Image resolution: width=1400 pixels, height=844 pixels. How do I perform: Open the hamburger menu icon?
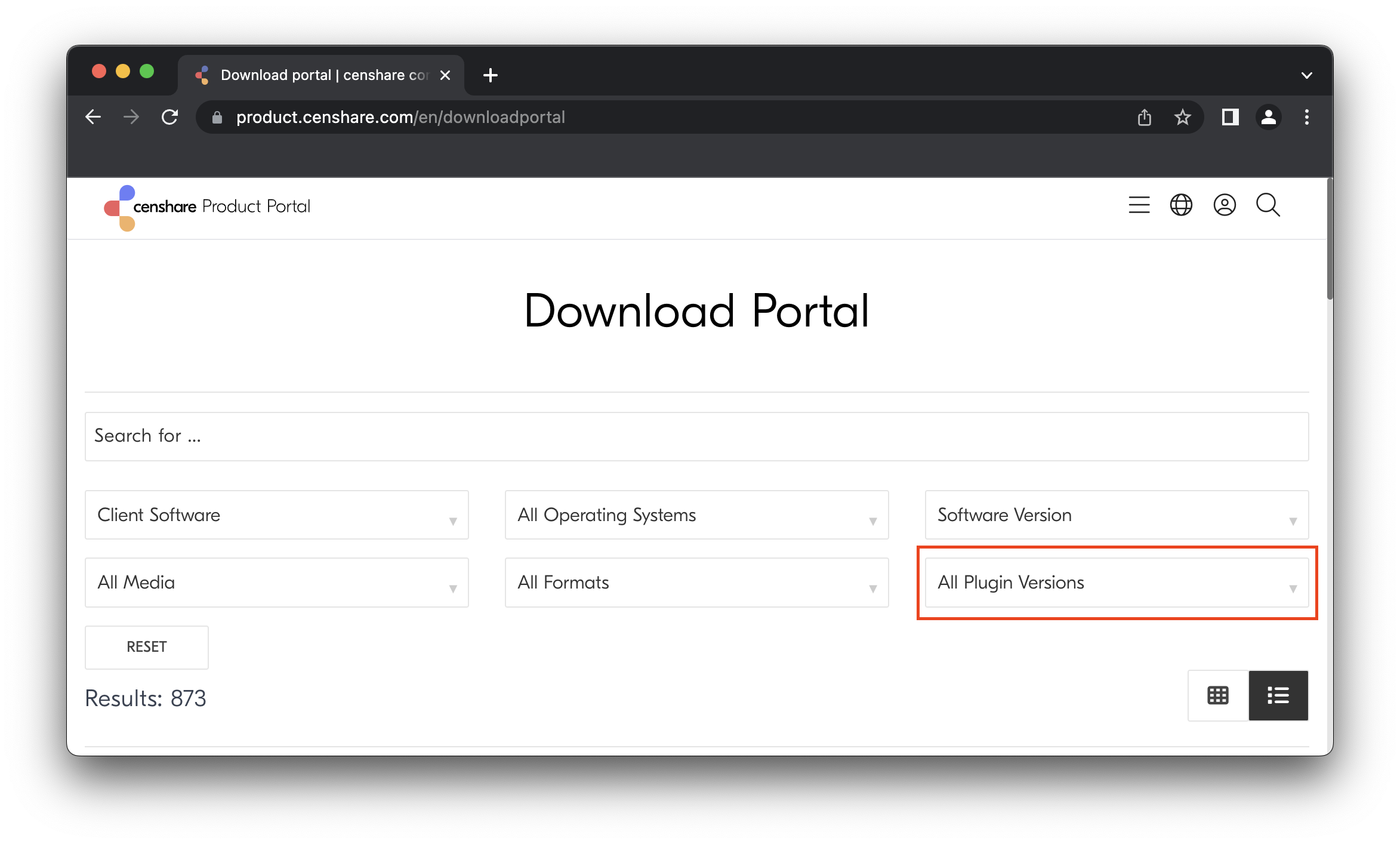coord(1139,205)
